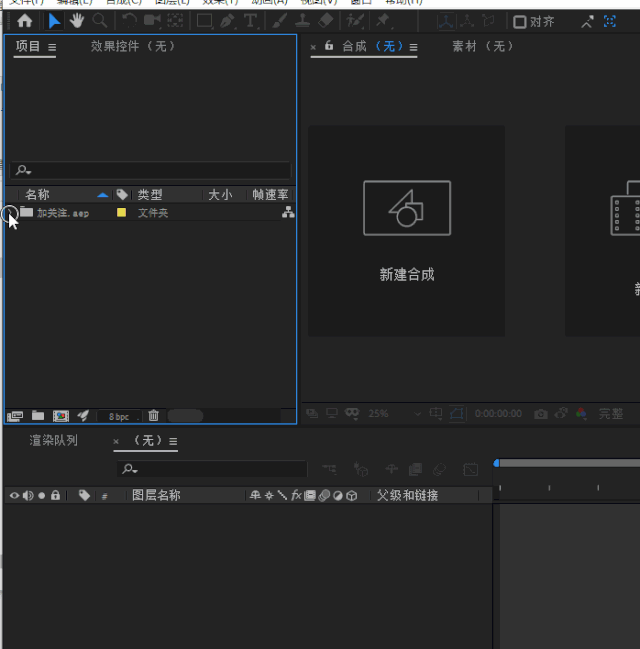Sort by the 名称 column header
The image size is (640, 649).
pyautogui.click(x=37, y=195)
